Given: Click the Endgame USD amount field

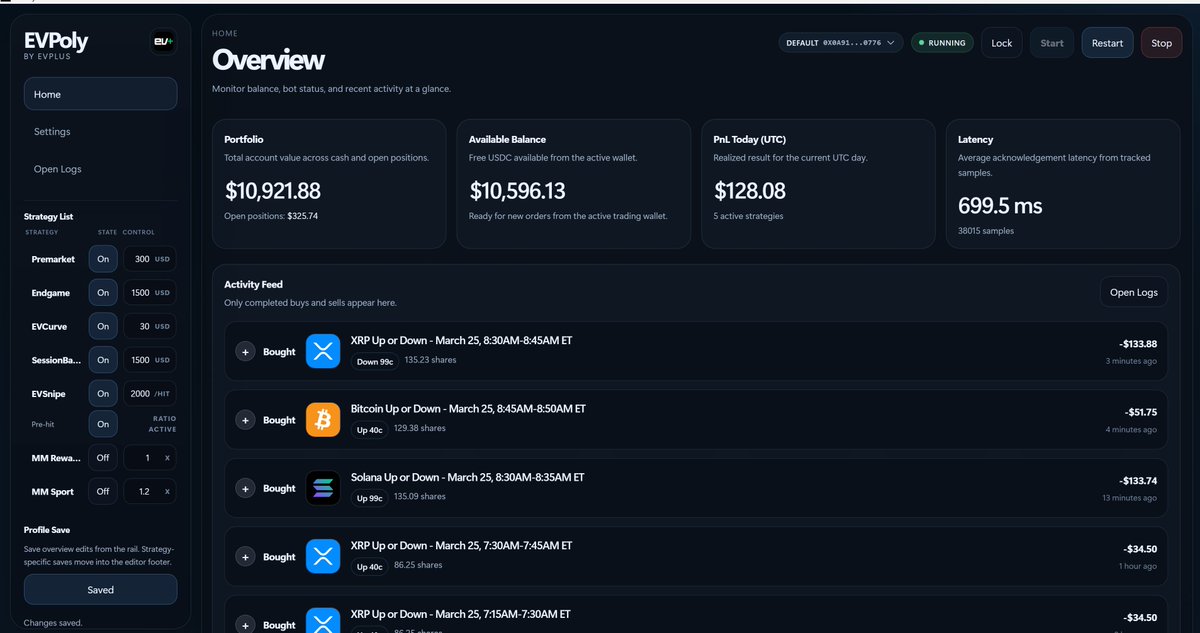Looking at the screenshot, I should click(150, 292).
